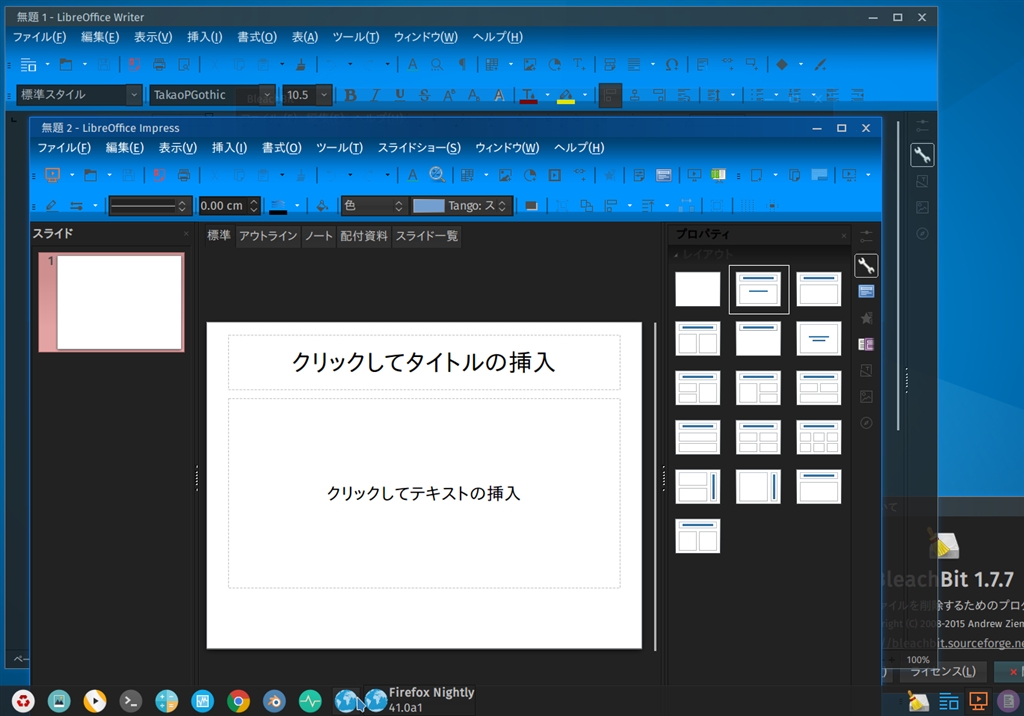Image resolution: width=1024 pixels, height=716 pixels.
Task: Click the Italic icon in Writer toolbar
Action: (375, 95)
